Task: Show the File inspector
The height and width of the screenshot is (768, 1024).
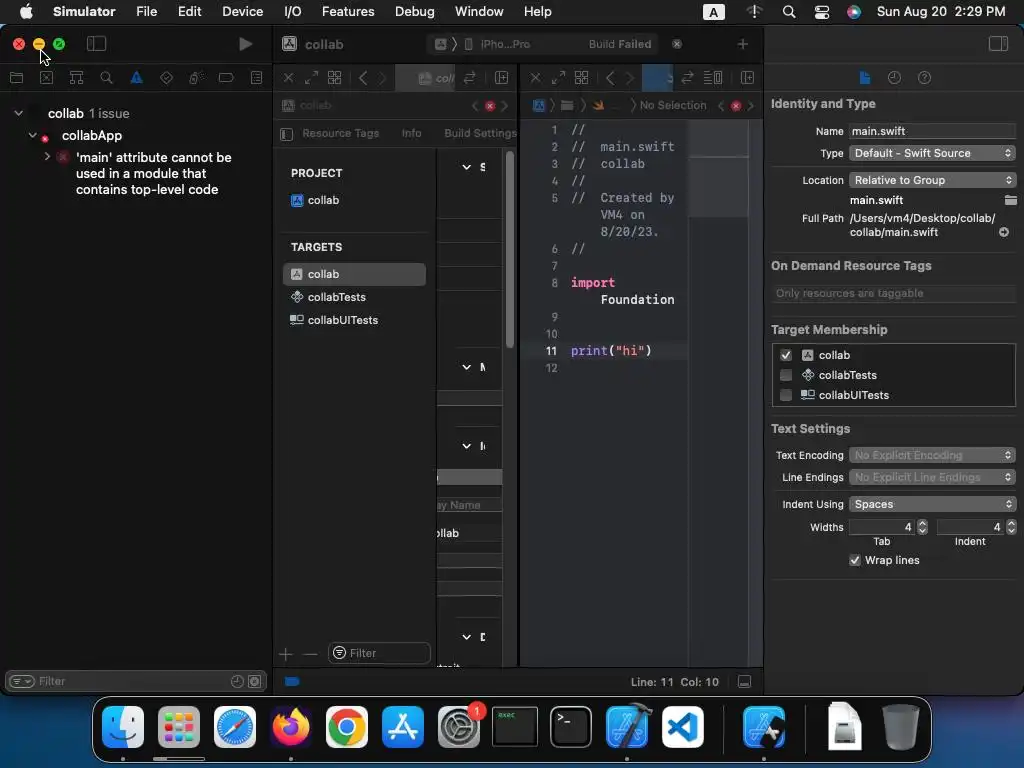Action: tap(865, 78)
